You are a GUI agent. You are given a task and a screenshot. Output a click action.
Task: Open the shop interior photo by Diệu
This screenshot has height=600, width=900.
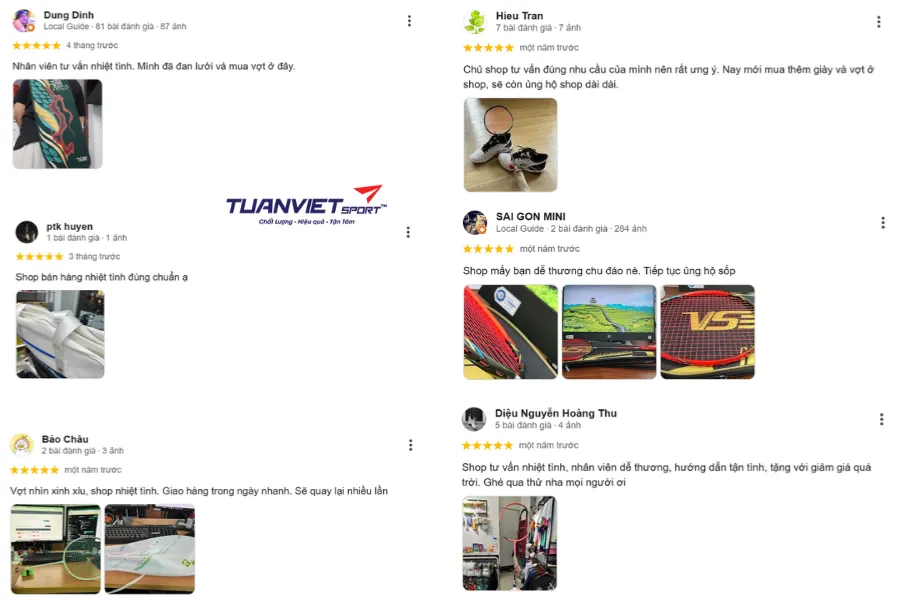pyautogui.click(x=509, y=543)
